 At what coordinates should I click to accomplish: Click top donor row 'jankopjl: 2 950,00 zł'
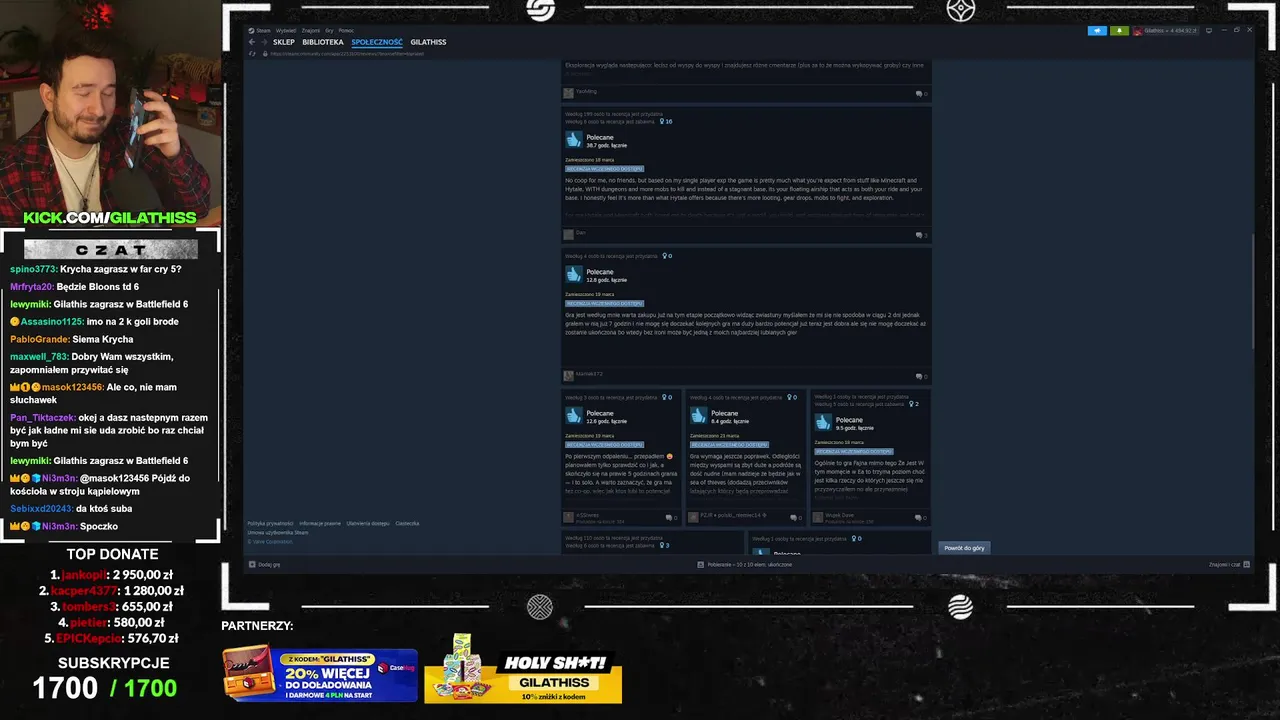(x=111, y=574)
